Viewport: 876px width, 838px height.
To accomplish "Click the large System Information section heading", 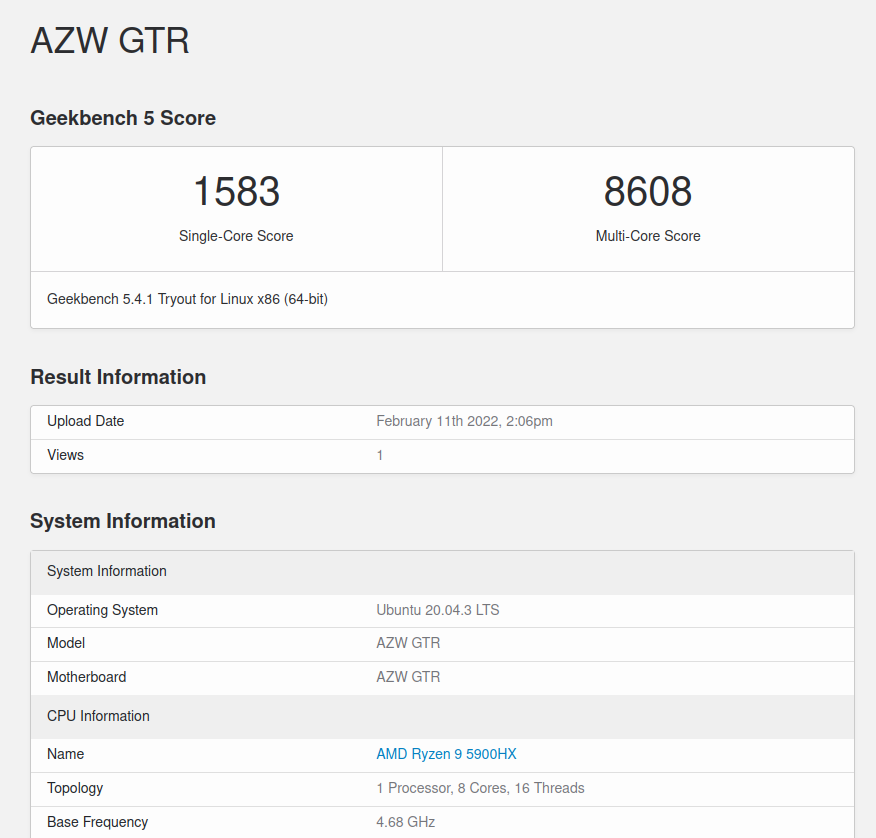I will tap(123, 521).
